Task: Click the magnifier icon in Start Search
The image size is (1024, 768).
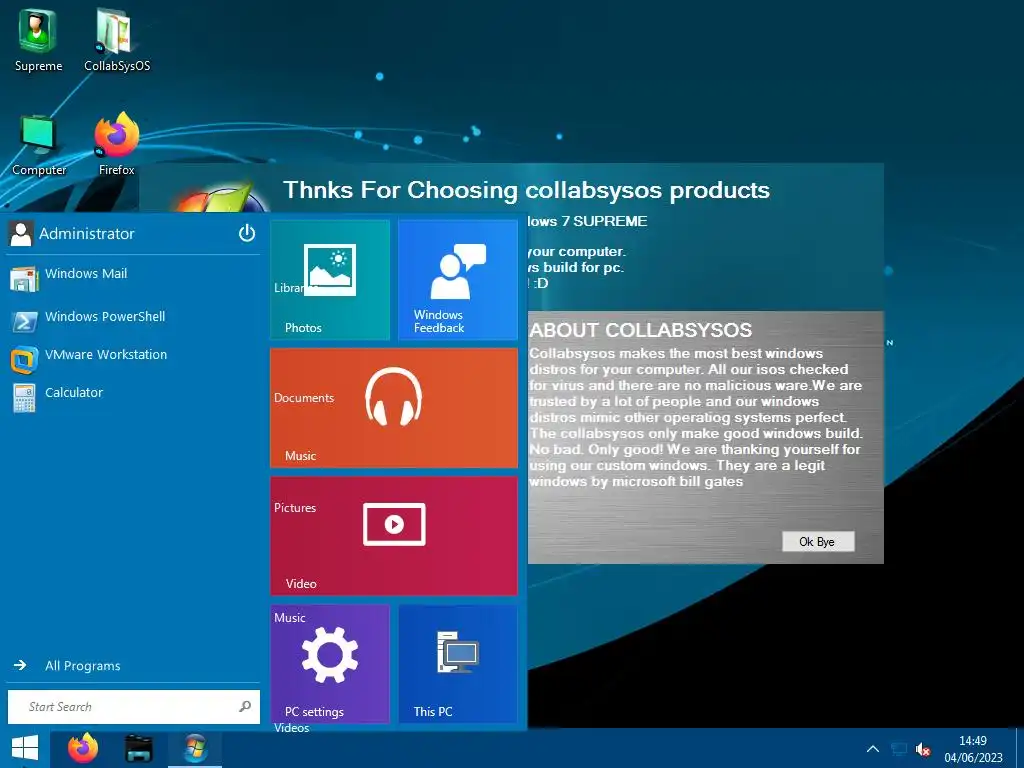Action: click(245, 707)
